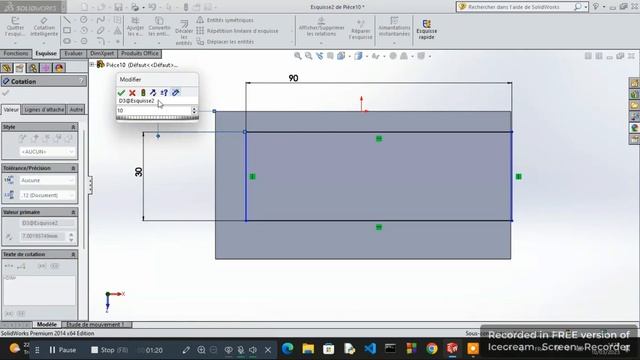This screenshot has width=640, height=360.
Task: Open the Aucune tolerance dropdown
Action: tap(48, 180)
